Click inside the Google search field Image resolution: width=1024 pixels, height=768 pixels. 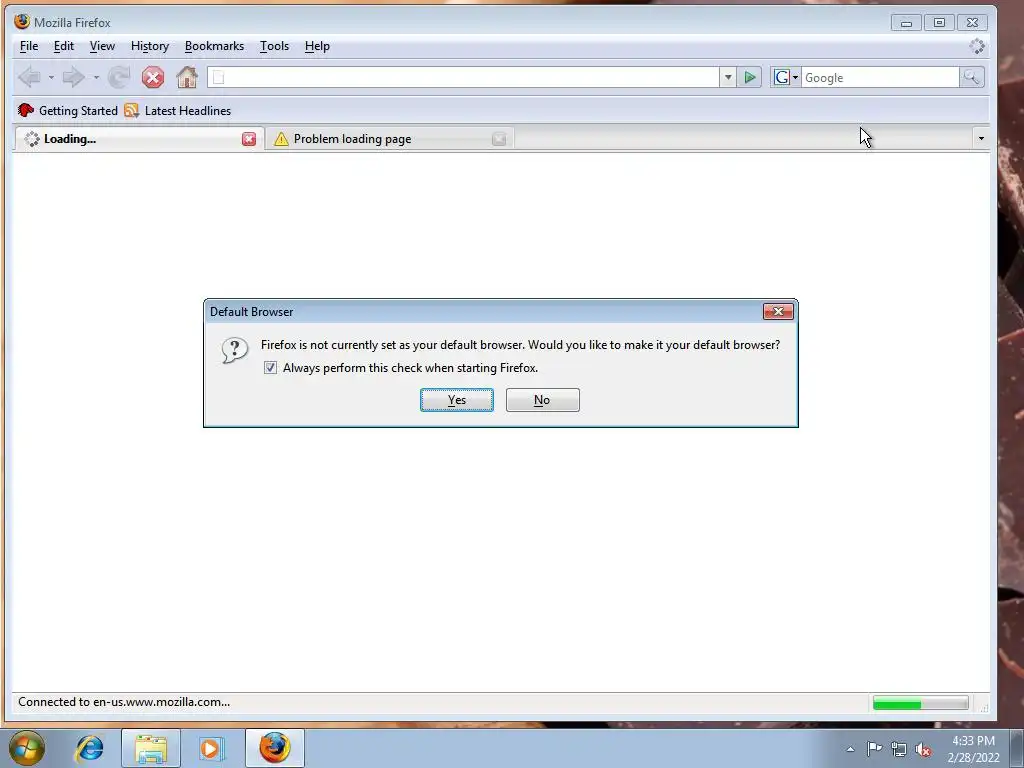880,78
